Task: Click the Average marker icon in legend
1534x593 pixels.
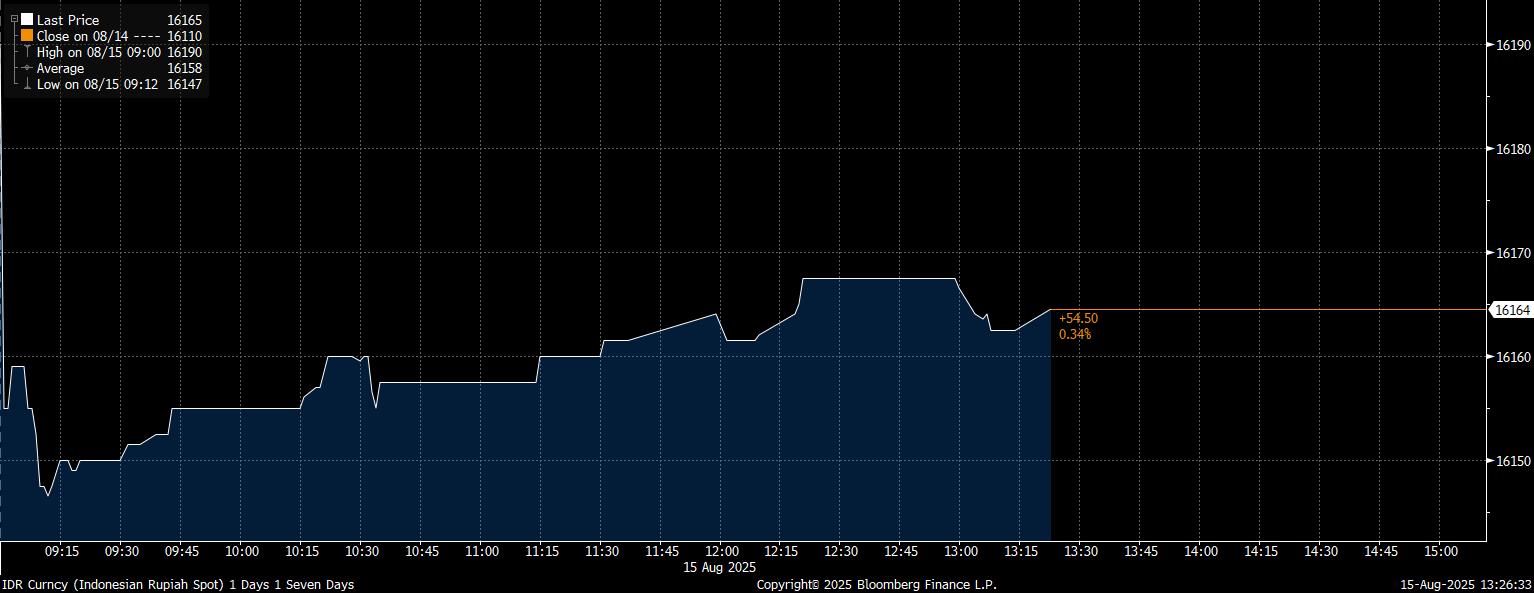Action: (x=27, y=68)
